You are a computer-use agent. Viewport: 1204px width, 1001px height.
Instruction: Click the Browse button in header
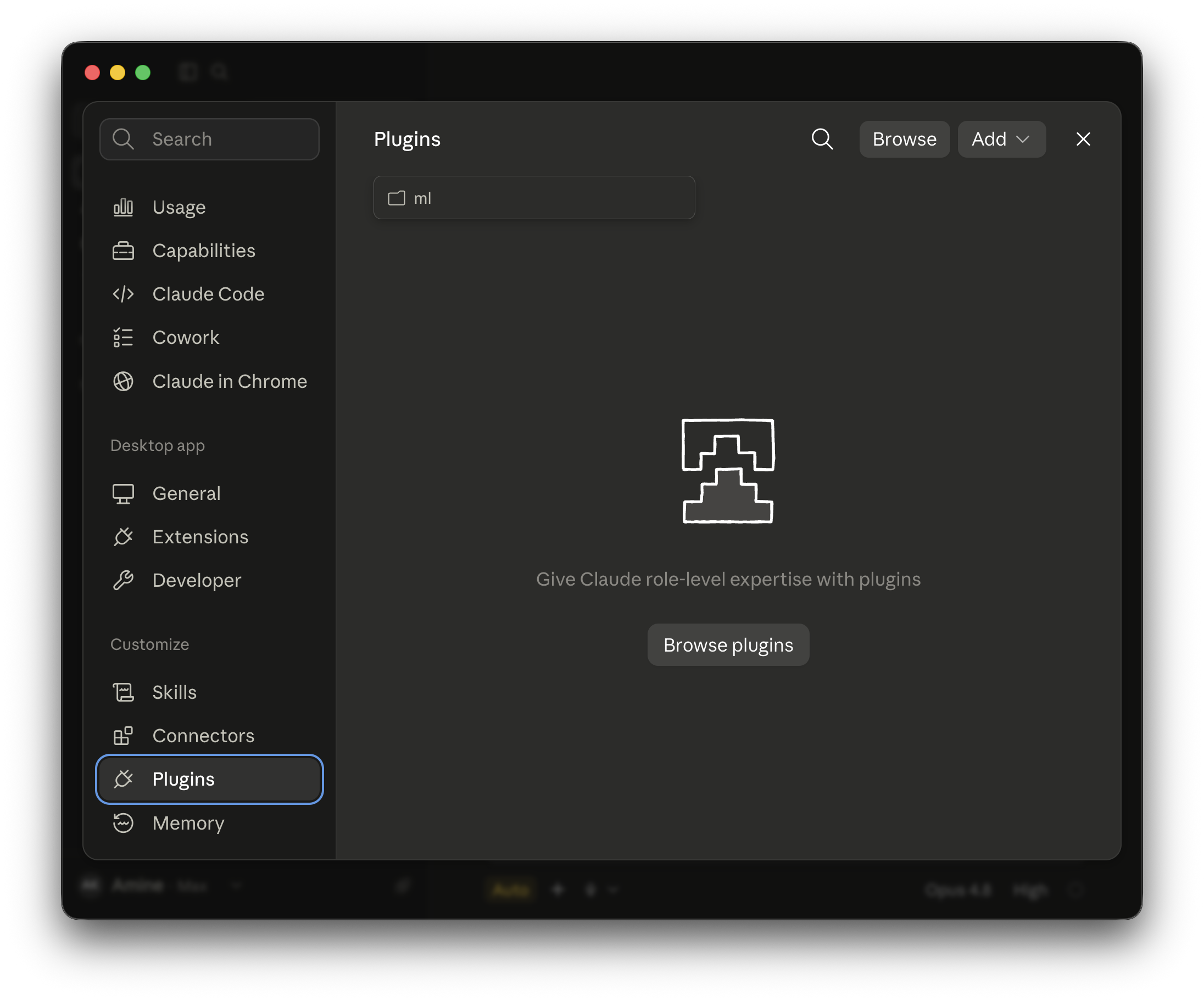click(904, 139)
